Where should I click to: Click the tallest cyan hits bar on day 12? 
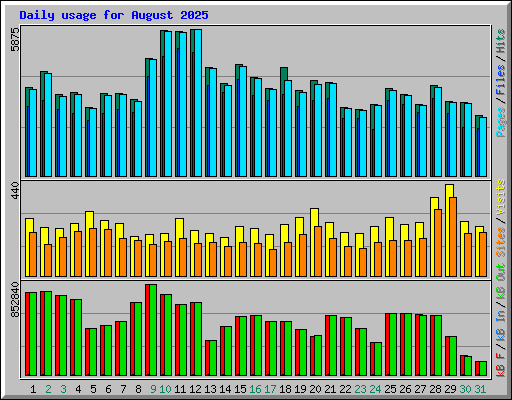(x=198, y=103)
